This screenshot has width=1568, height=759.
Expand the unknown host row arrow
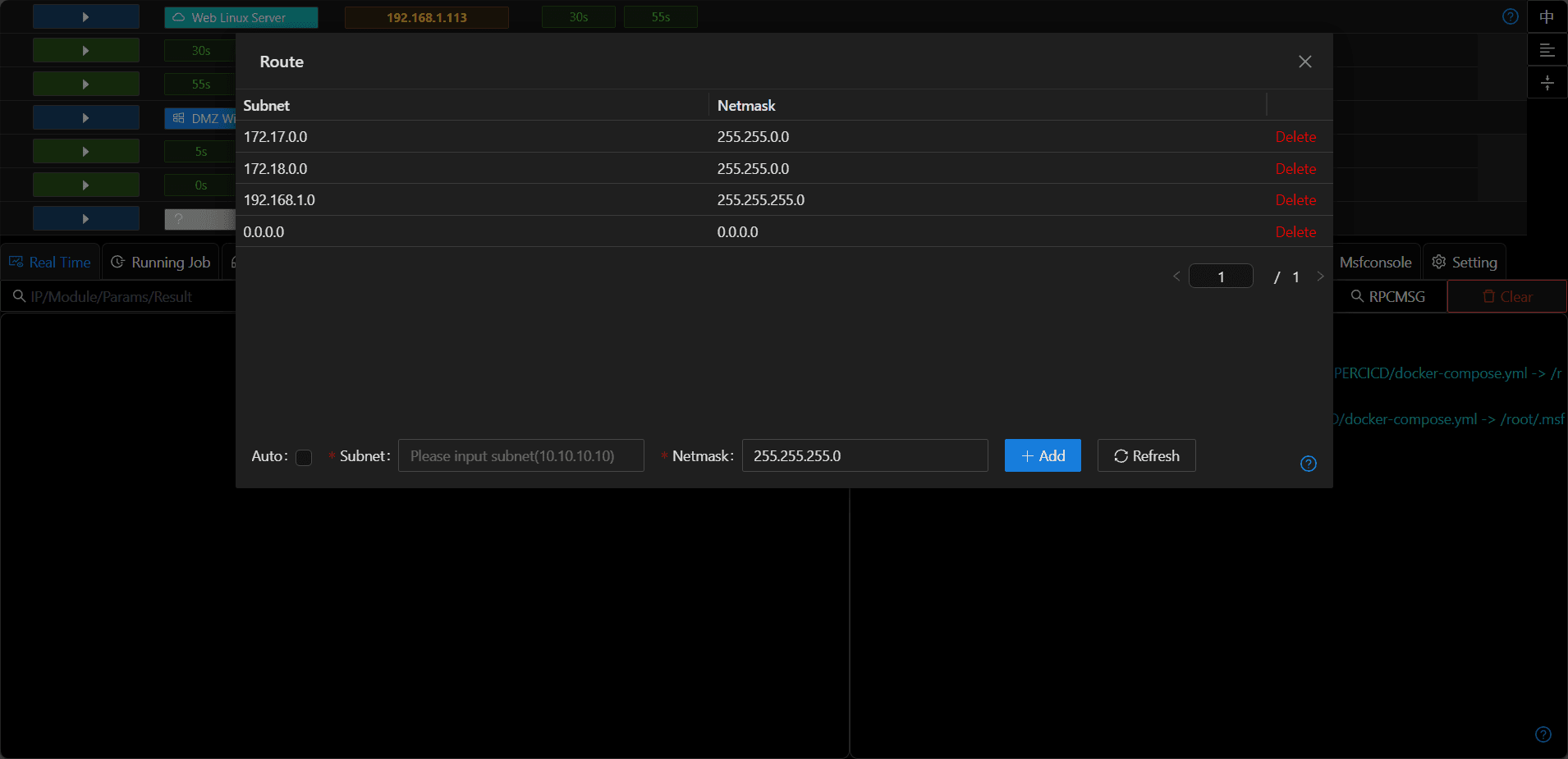pos(85,218)
